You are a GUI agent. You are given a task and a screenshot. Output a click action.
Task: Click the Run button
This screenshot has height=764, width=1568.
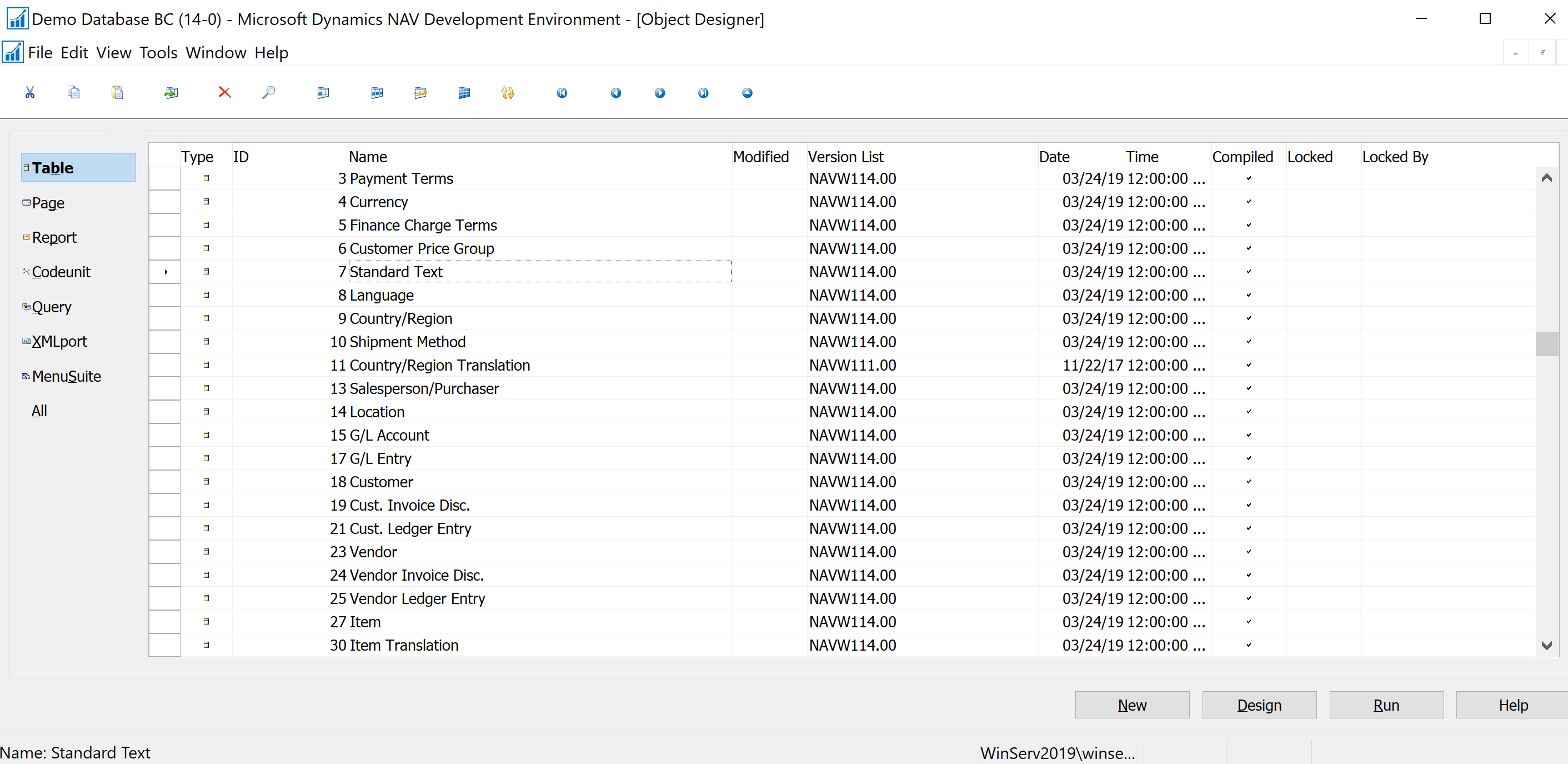[x=1386, y=705]
